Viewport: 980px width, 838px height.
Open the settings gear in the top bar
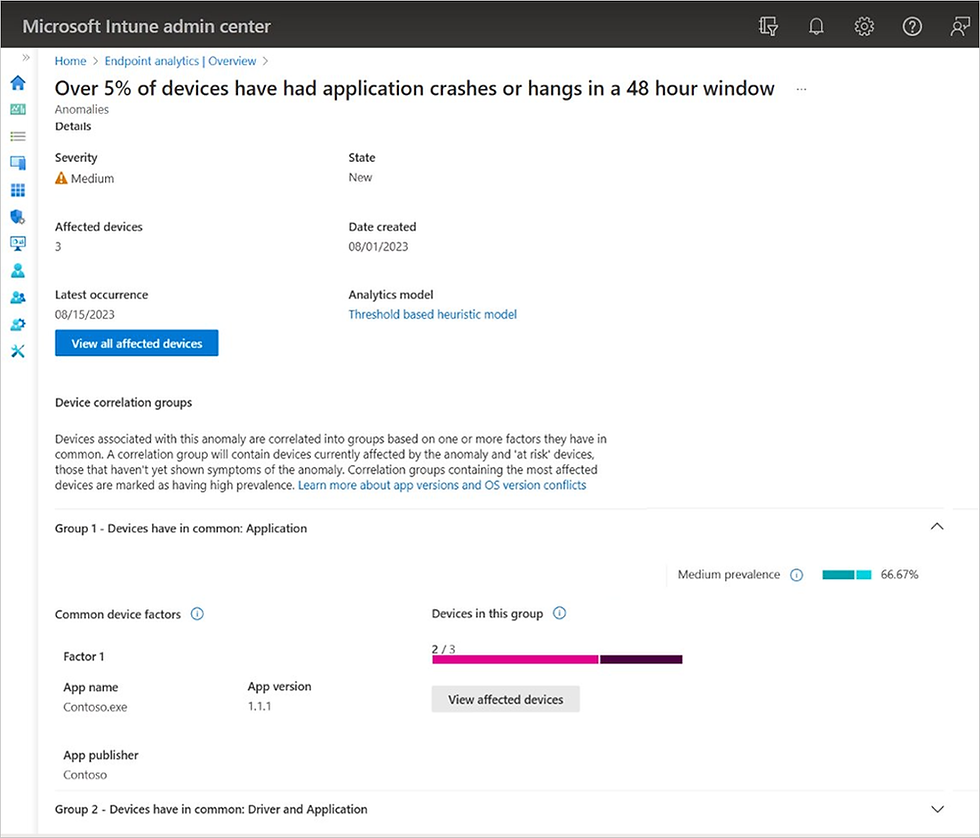(x=864, y=26)
